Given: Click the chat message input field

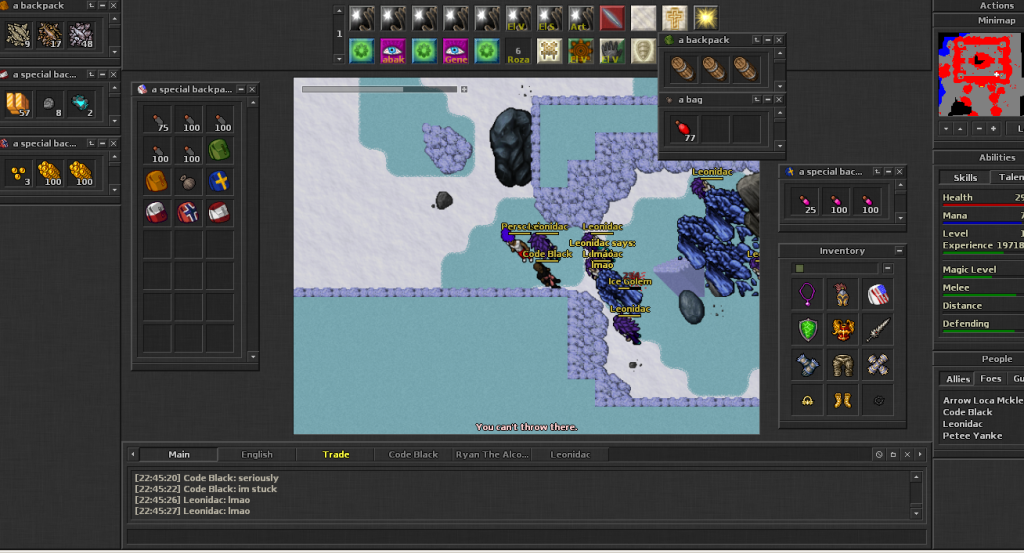Looking at the screenshot, I should (526, 537).
